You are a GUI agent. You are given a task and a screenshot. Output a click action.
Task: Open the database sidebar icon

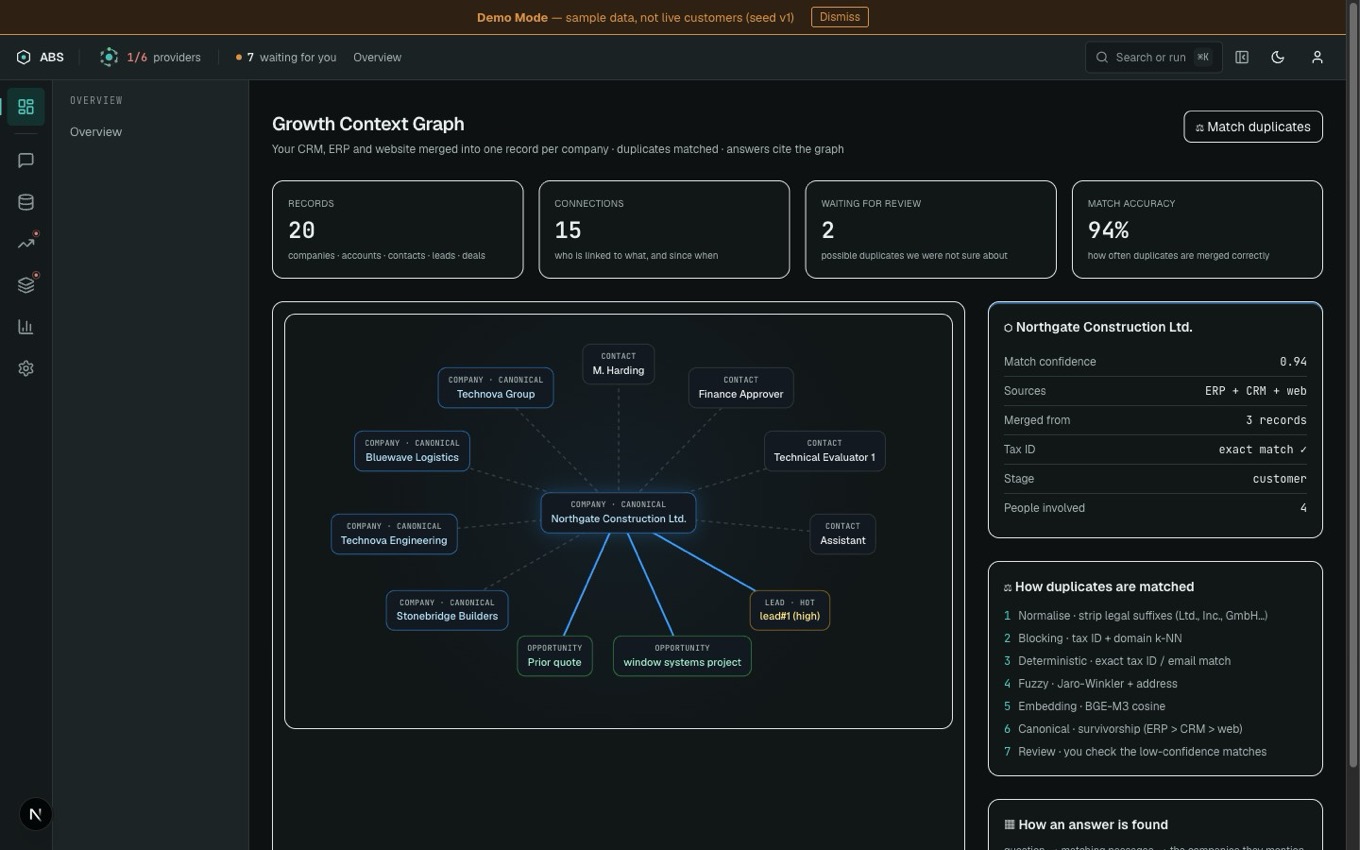click(x=26, y=202)
